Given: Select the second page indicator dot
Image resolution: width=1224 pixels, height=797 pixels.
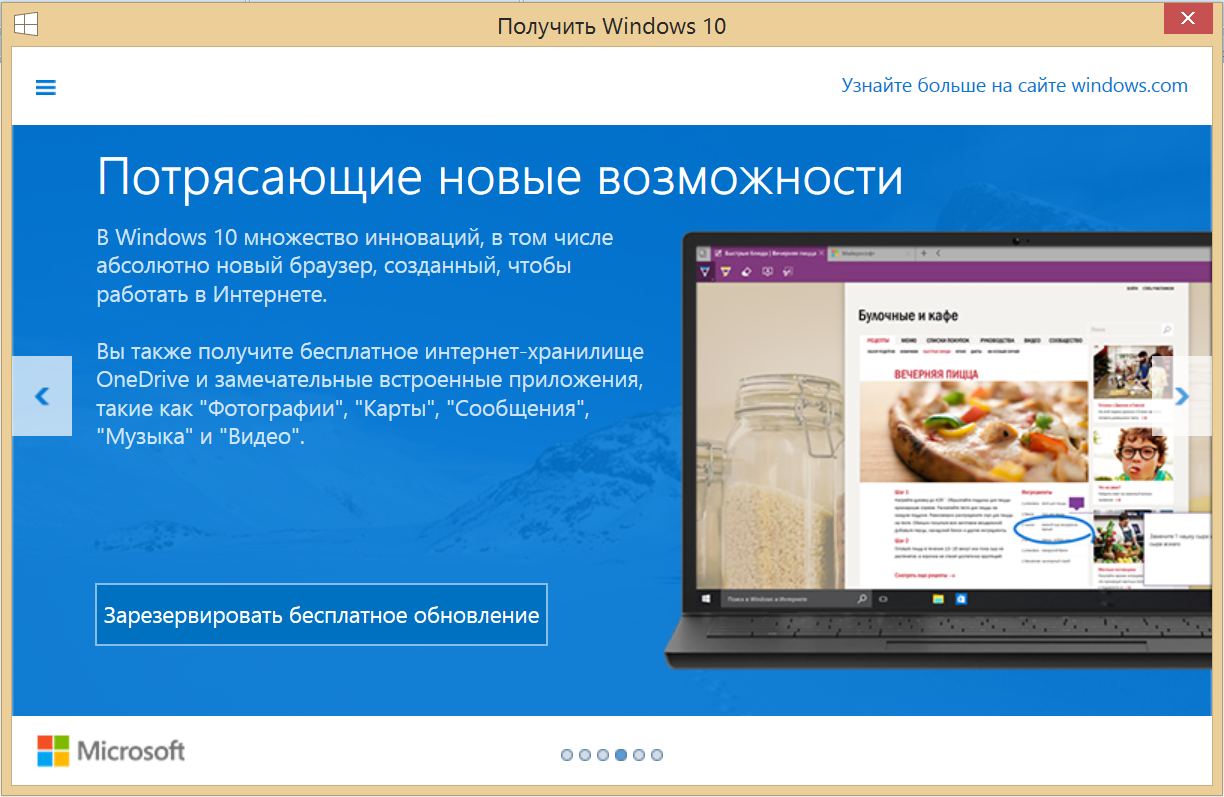Looking at the screenshot, I should click(585, 755).
